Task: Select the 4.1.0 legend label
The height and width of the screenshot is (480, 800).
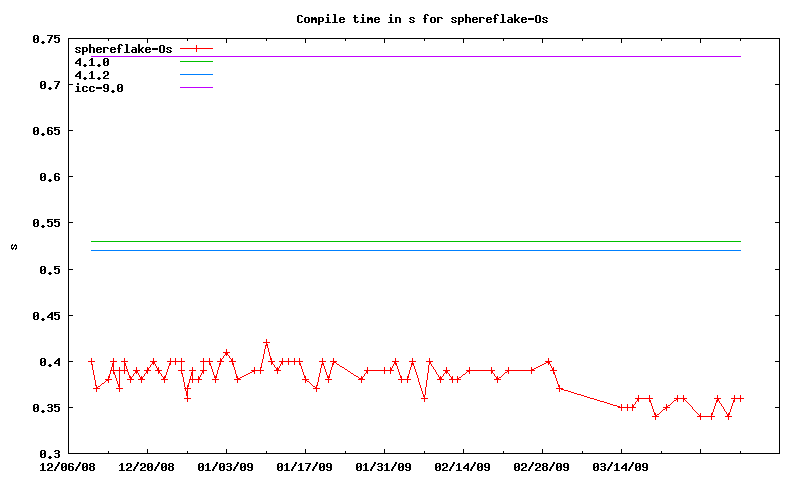Action: [x=92, y=62]
